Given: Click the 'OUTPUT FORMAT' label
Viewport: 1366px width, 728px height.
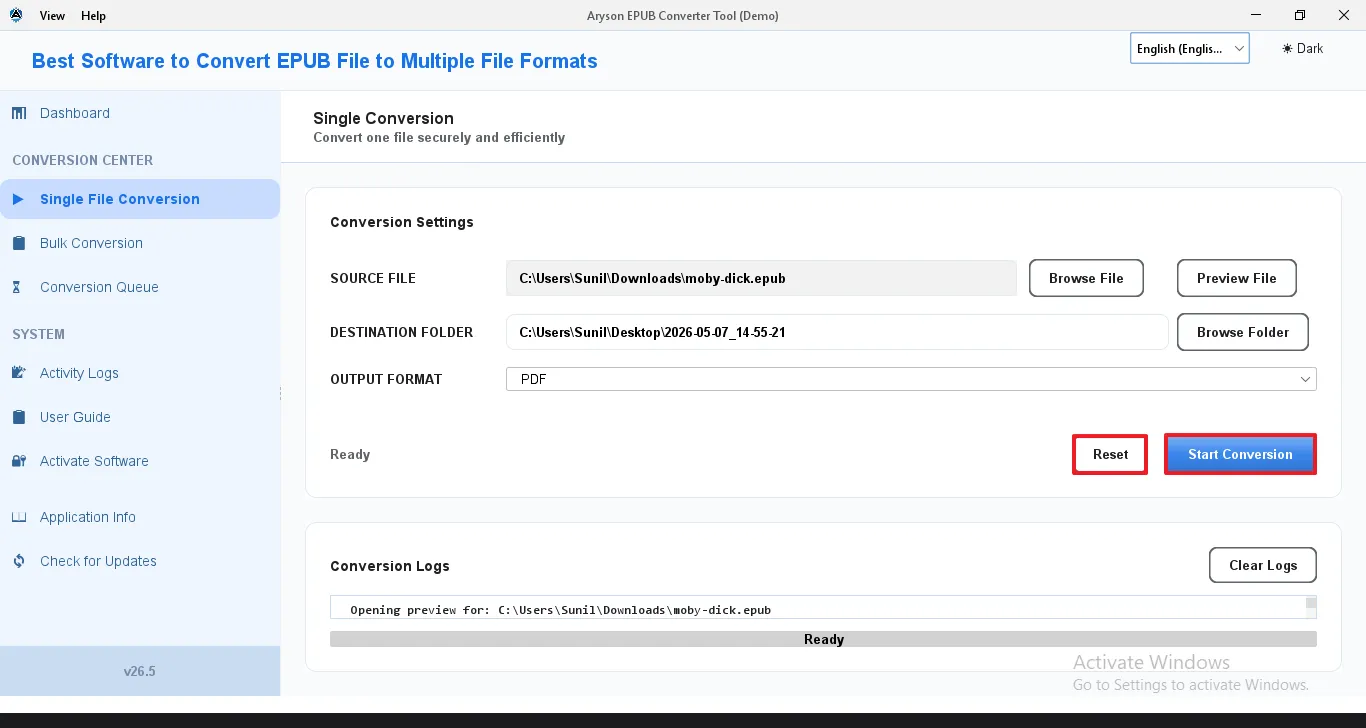Looking at the screenshot, I should [x=386, y=379].
